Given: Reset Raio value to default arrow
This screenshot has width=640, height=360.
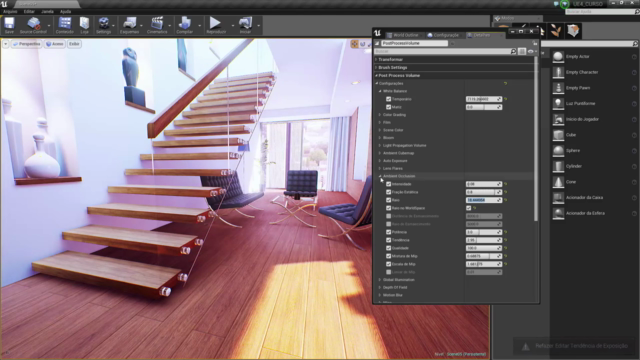Looking at the screenshot, I should 506,200.
